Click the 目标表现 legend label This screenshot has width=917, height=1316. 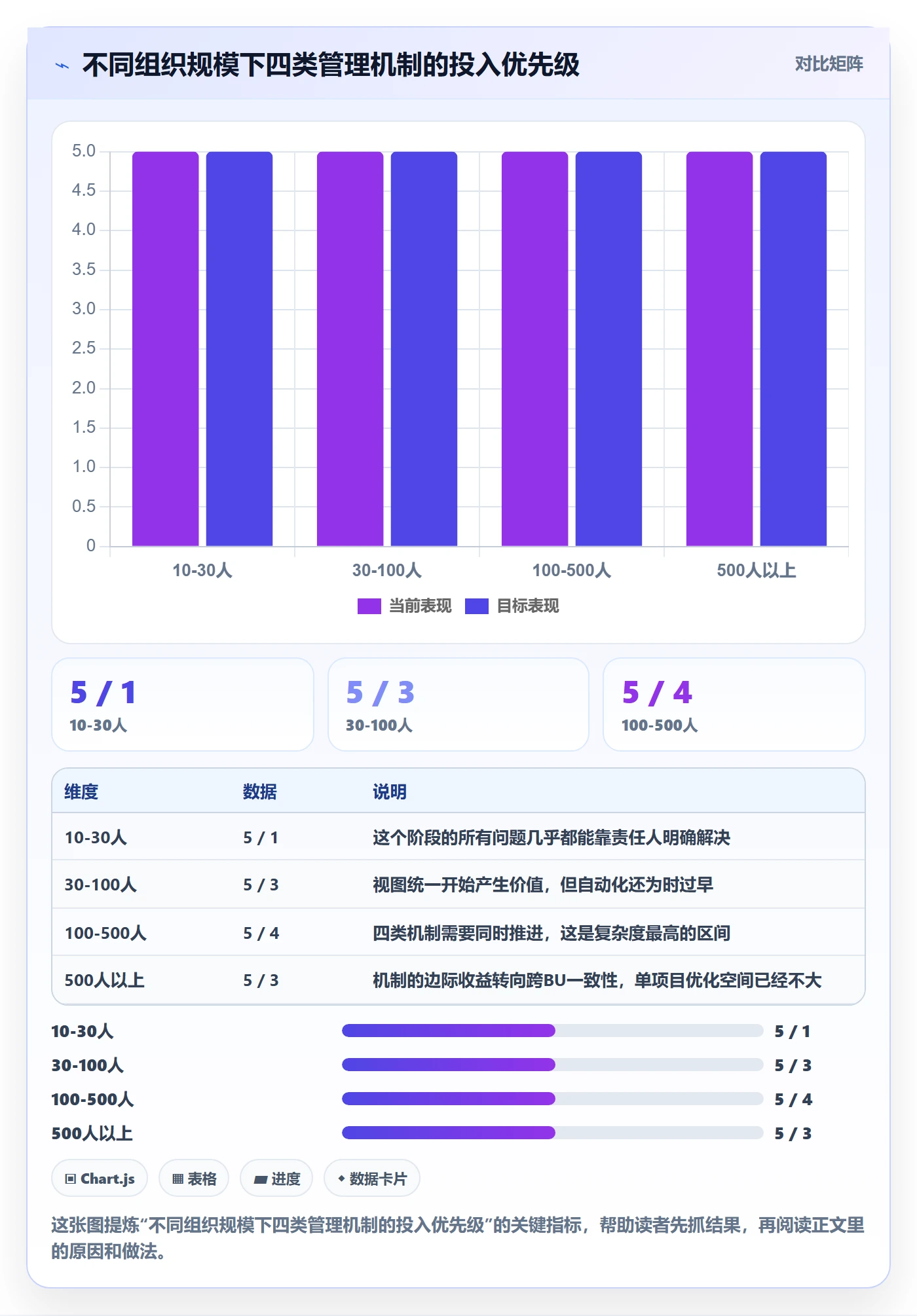[x=527, y=606]
